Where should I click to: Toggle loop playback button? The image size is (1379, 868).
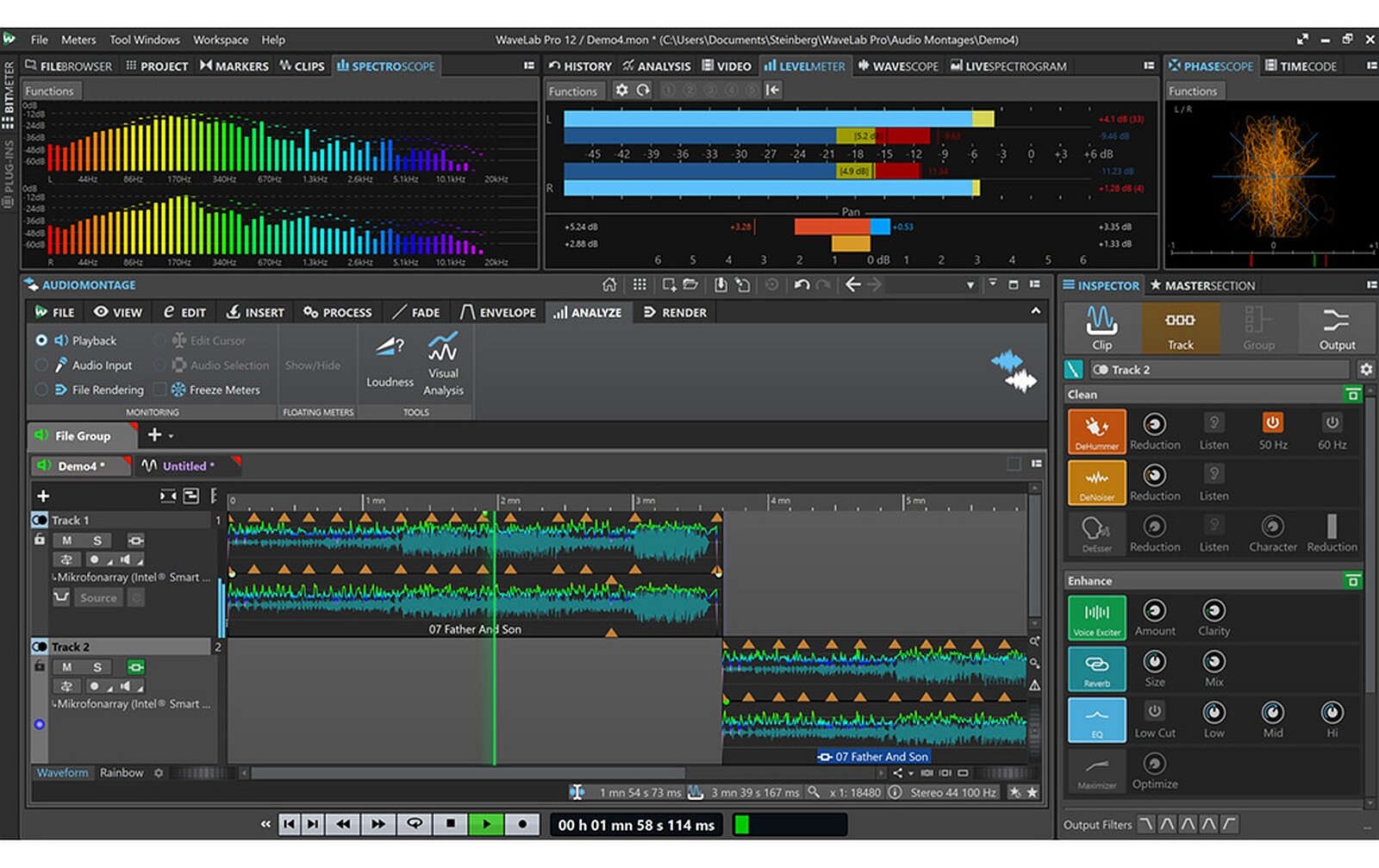[415, 824]
